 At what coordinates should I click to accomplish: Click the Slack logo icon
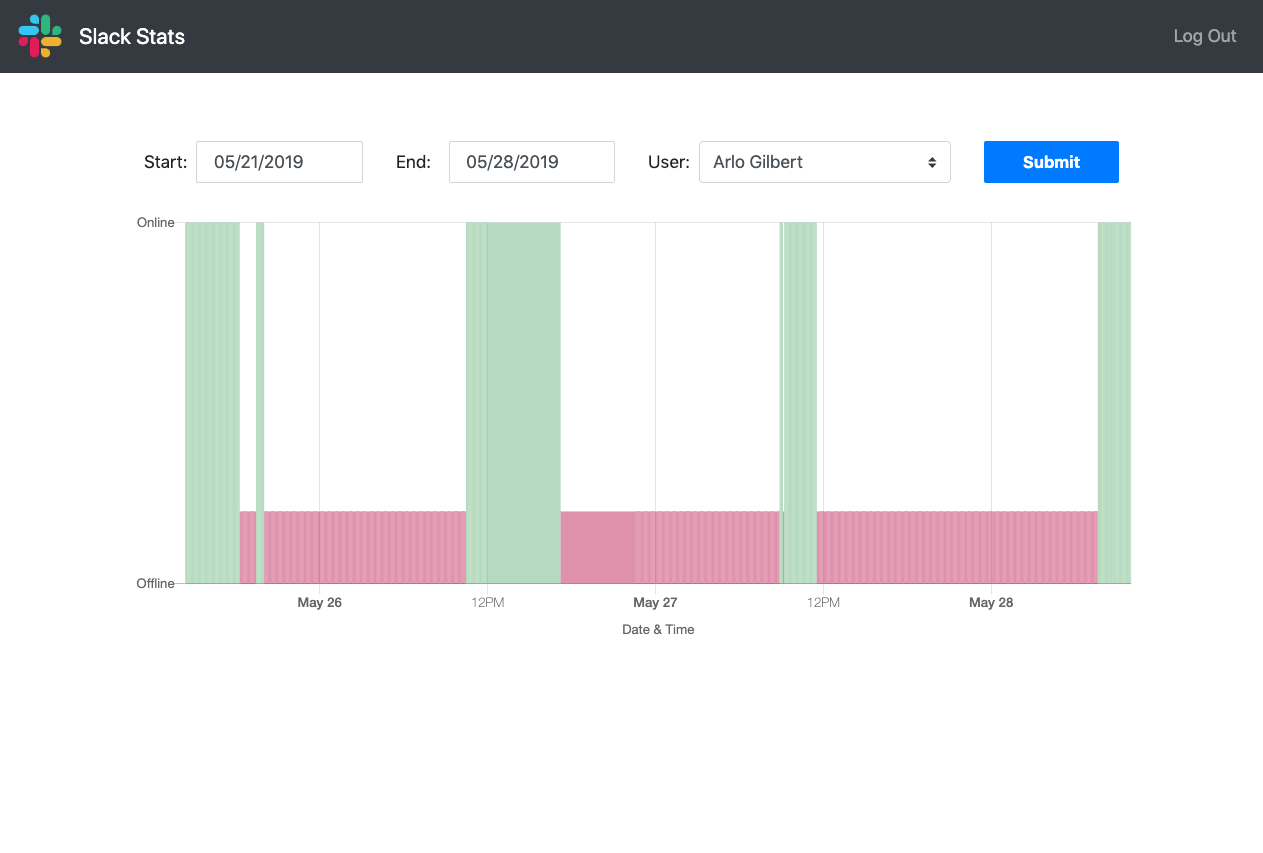(39, 36)
